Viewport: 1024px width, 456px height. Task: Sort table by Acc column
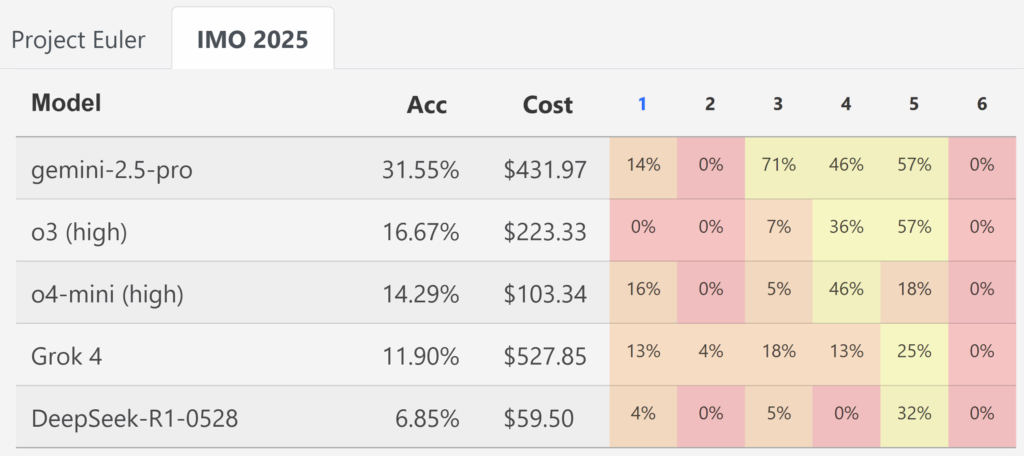click(426, 104)
